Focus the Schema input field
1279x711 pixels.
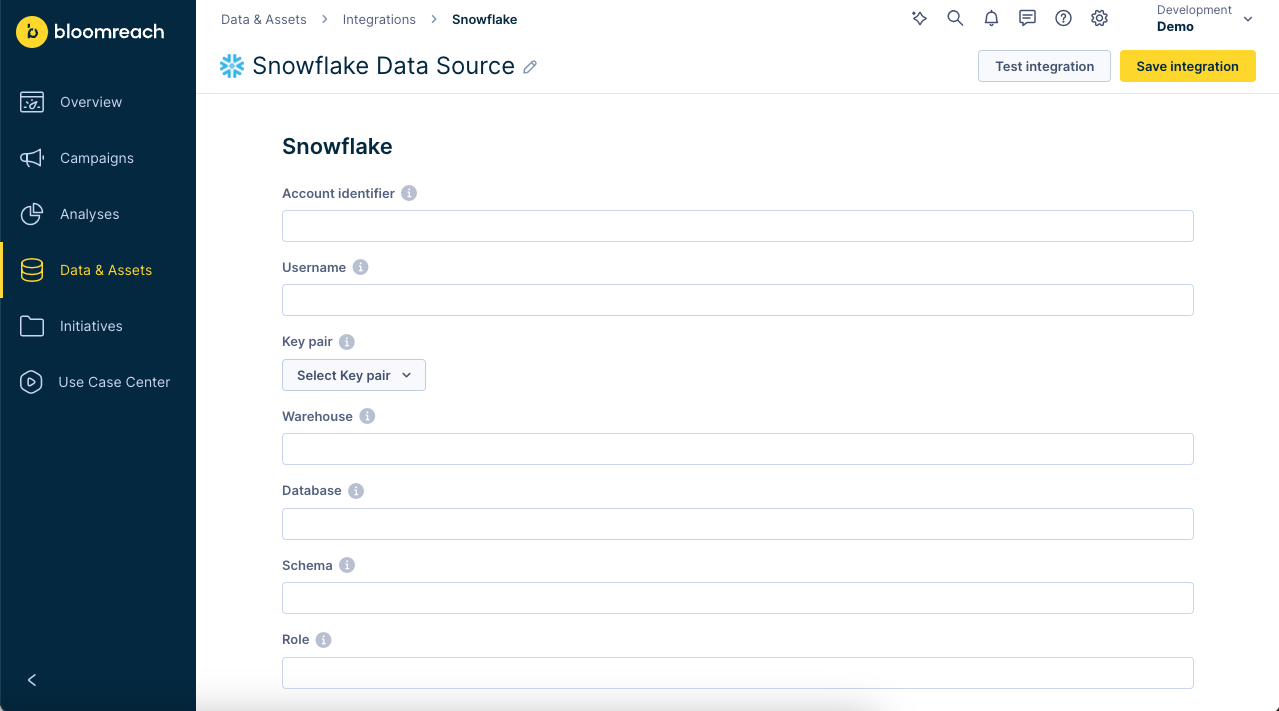[738, 598]
